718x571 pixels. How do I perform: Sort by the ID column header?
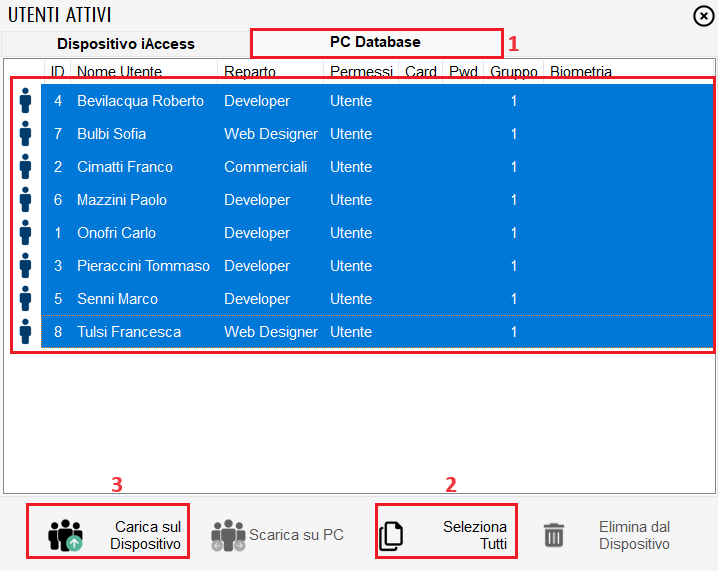tap(57, 72)
